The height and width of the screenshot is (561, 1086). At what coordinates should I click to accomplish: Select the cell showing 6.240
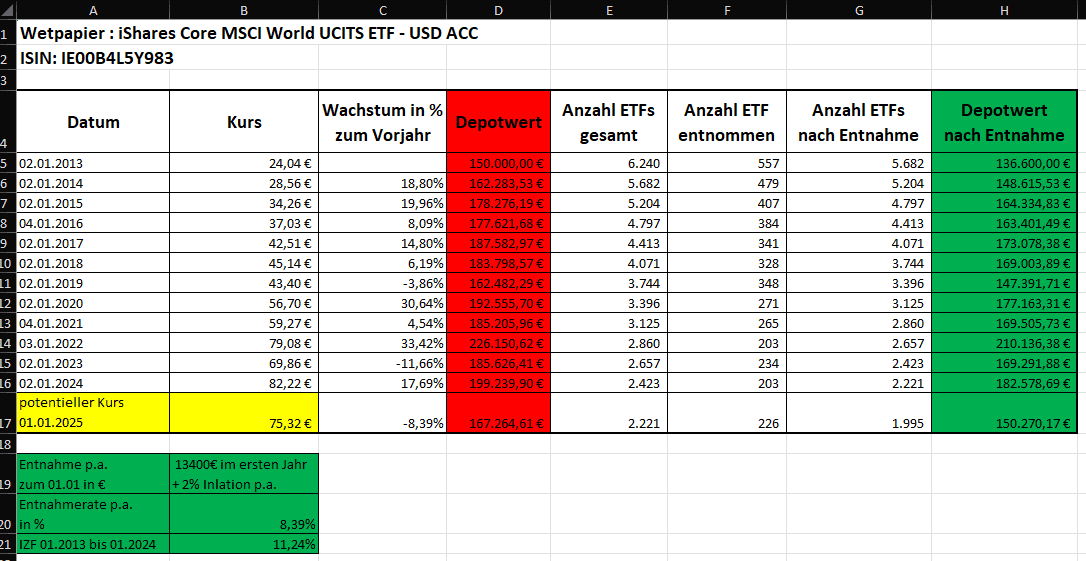pos(609,163)
